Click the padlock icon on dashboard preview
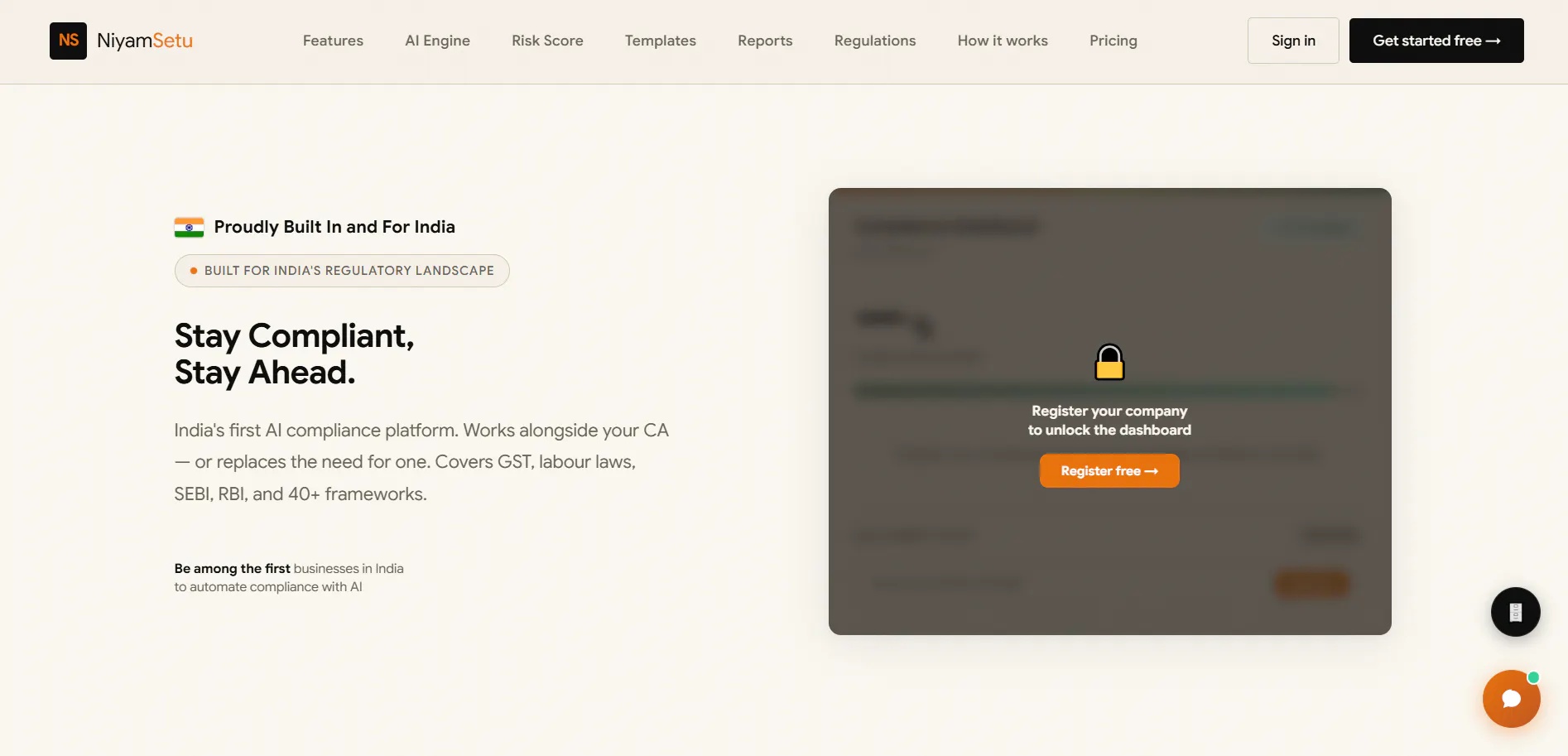 point(1109,362)
